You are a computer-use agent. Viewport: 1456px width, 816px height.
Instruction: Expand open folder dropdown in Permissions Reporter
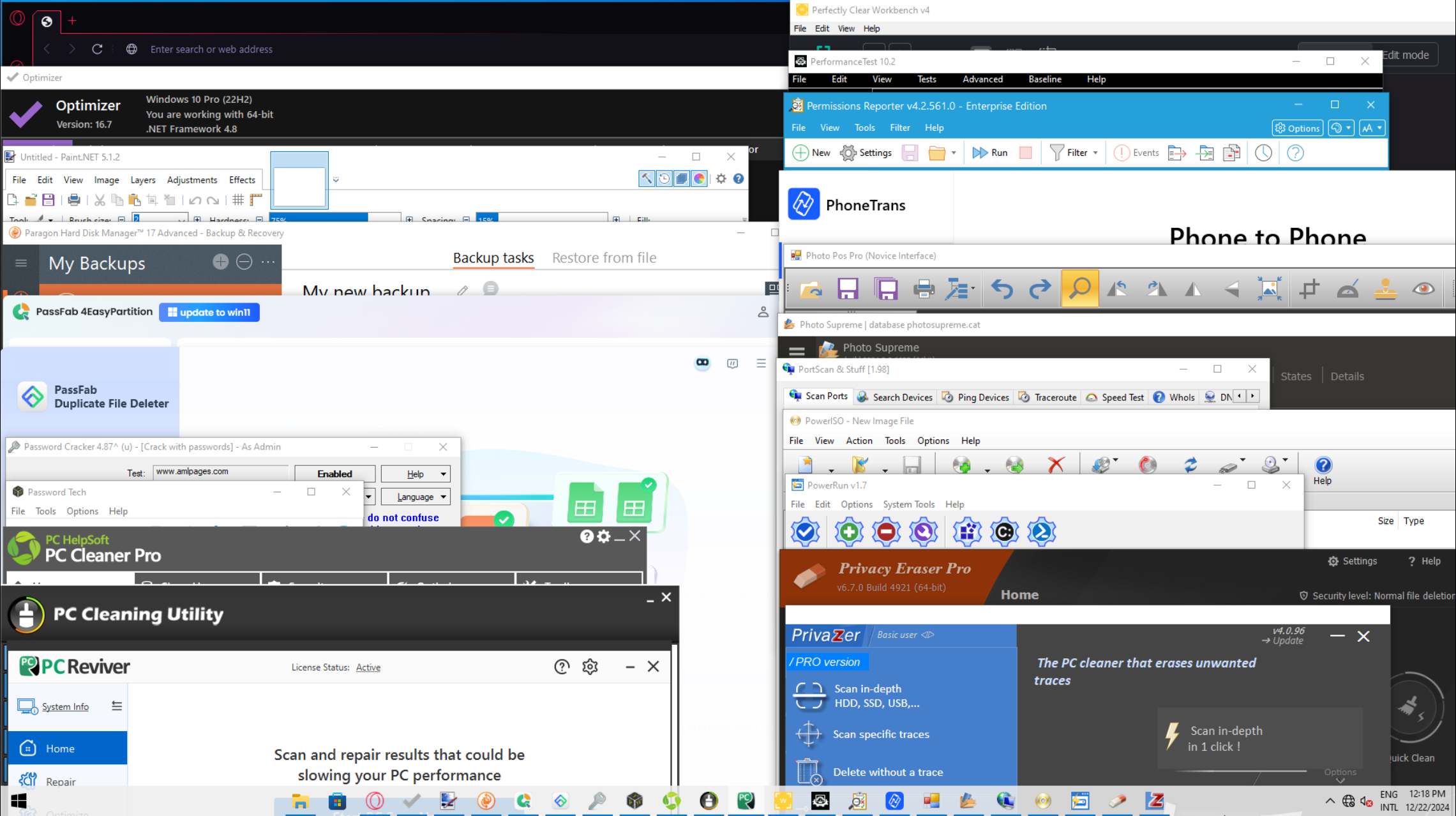click(954, 153)
